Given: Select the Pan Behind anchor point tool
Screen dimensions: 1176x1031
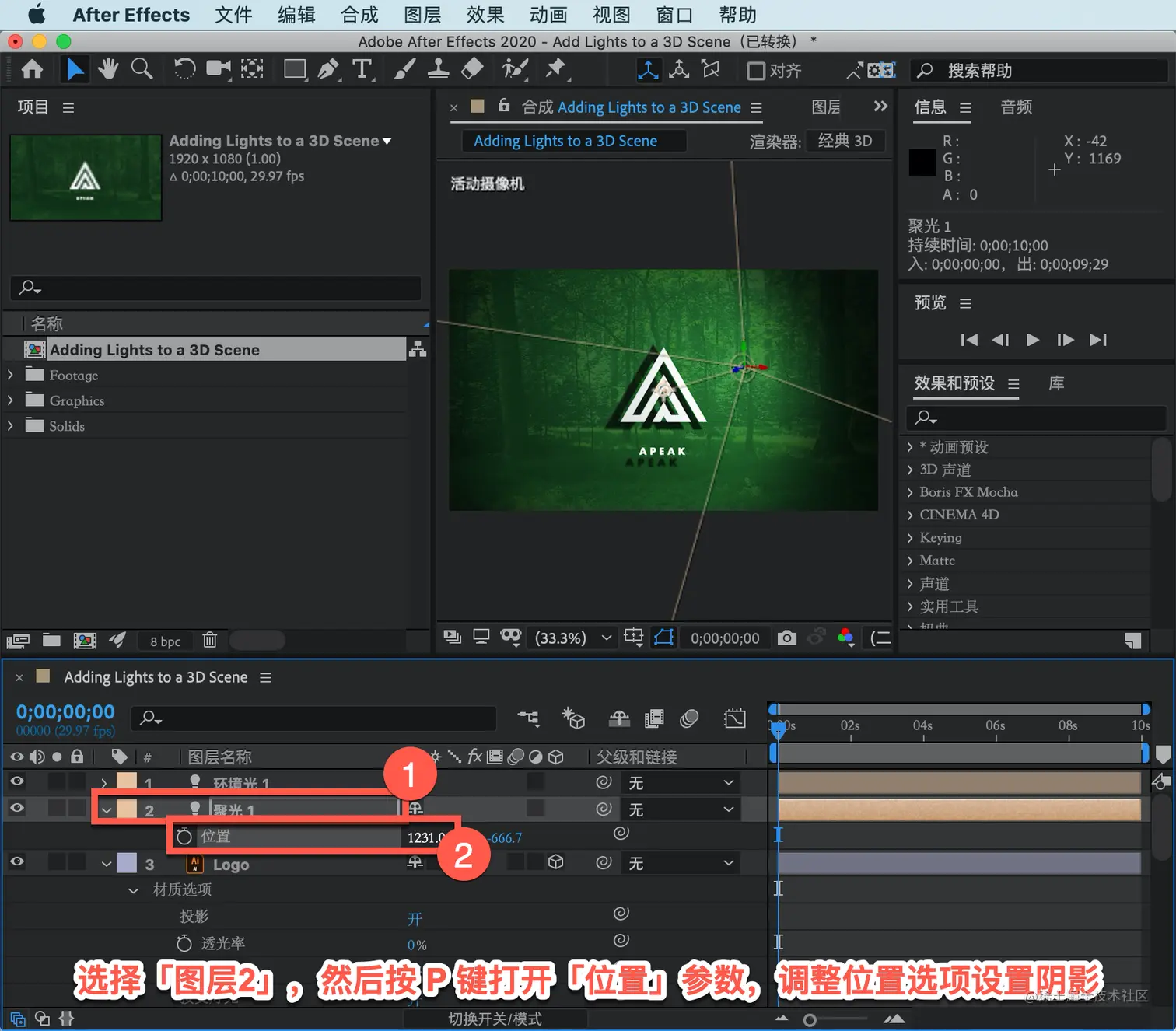Looking at the screenshot, I should (x=252, y=70).
